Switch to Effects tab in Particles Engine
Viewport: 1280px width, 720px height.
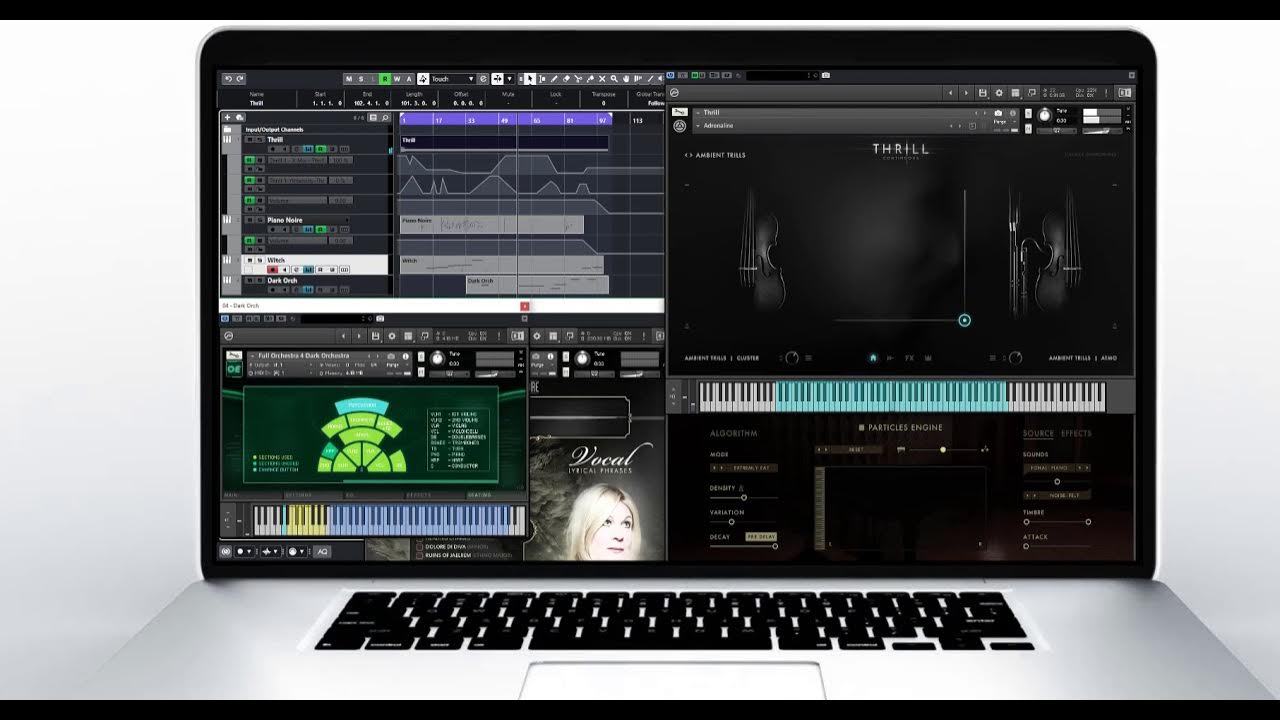point(1076,433)
